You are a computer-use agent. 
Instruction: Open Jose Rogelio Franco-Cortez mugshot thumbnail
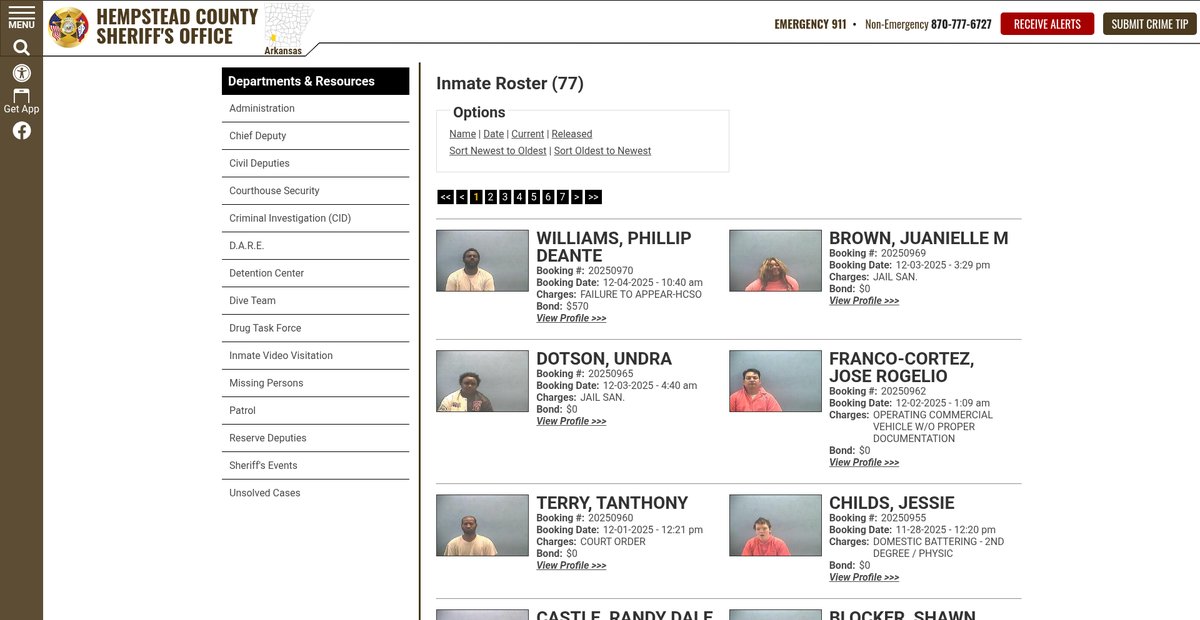click(775, 381)
